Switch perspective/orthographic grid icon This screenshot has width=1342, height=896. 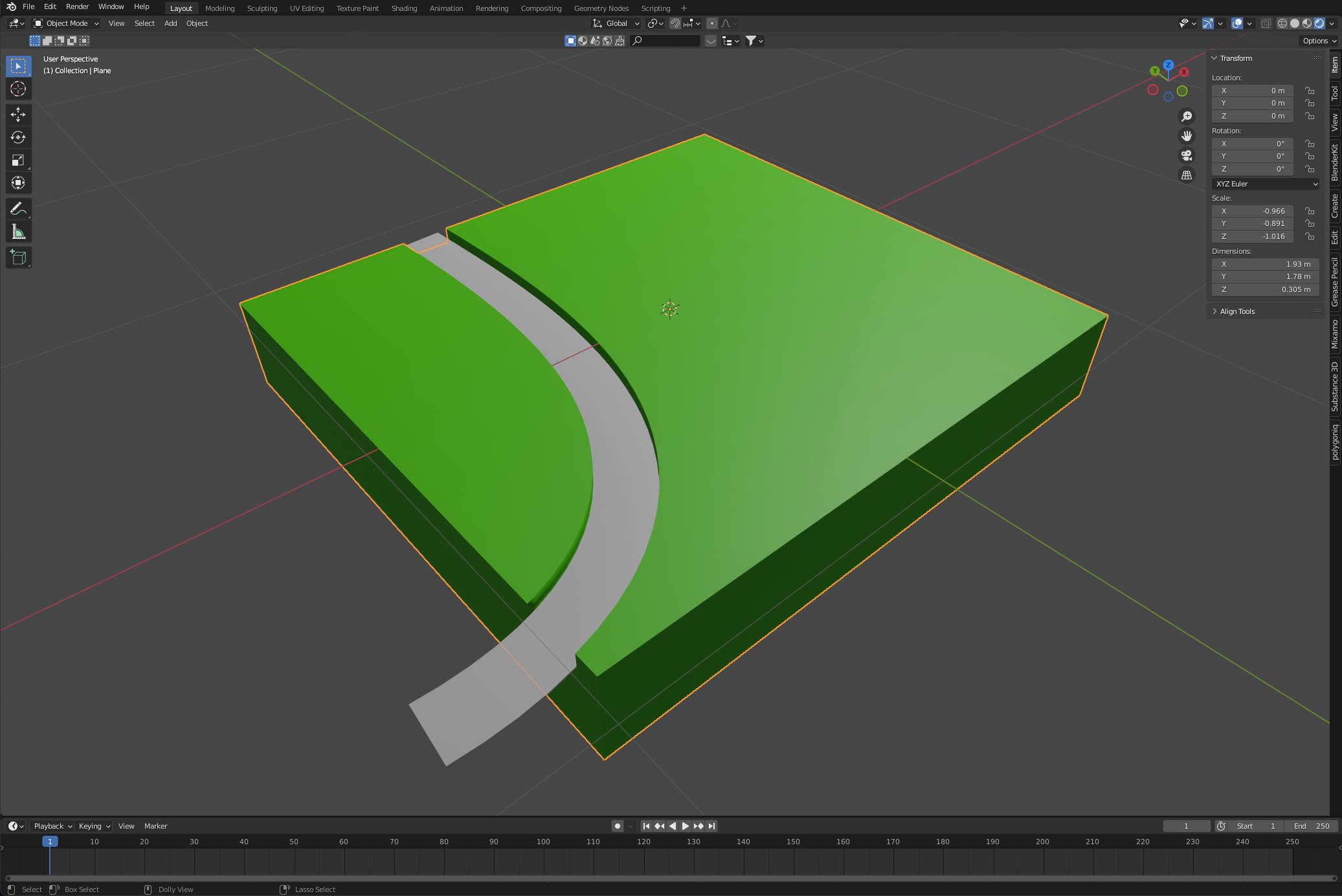coord(1187,175)
